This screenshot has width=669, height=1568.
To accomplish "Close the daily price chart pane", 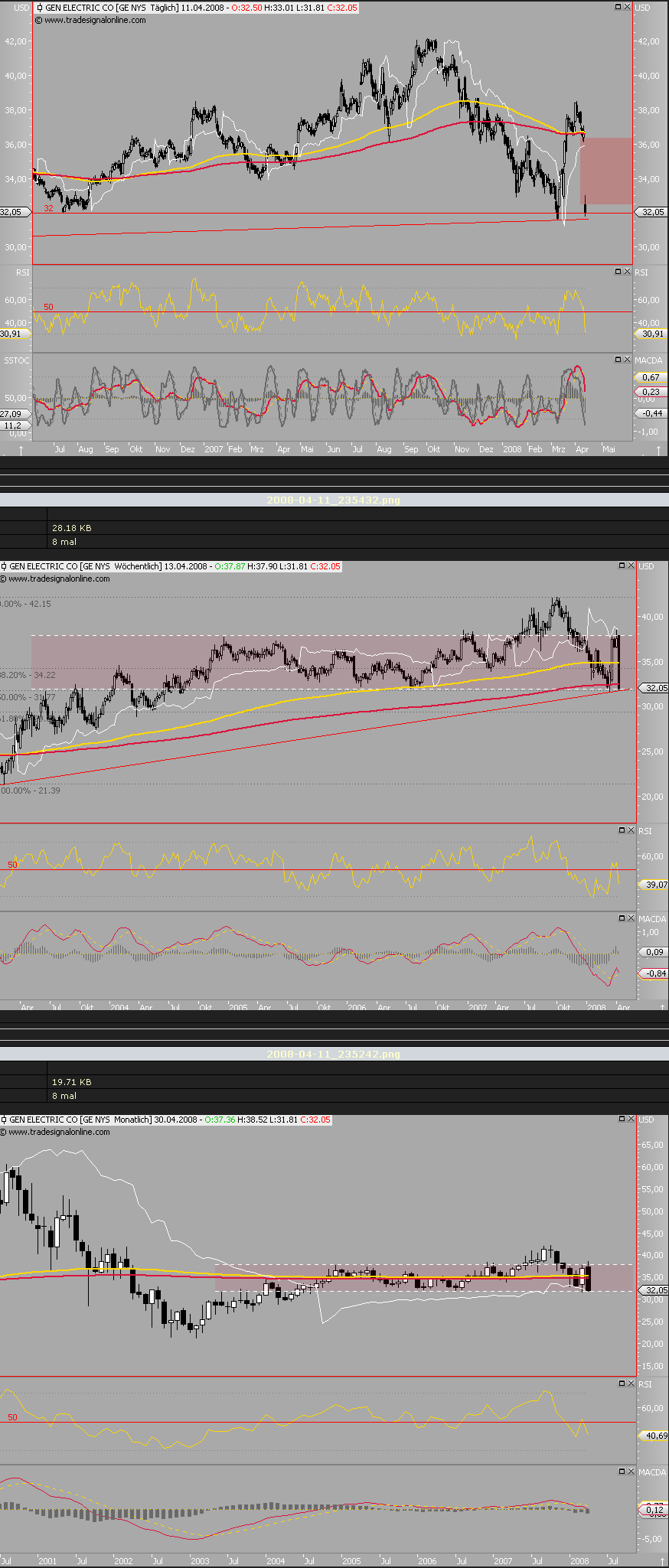I will click(x=628, y=7).
